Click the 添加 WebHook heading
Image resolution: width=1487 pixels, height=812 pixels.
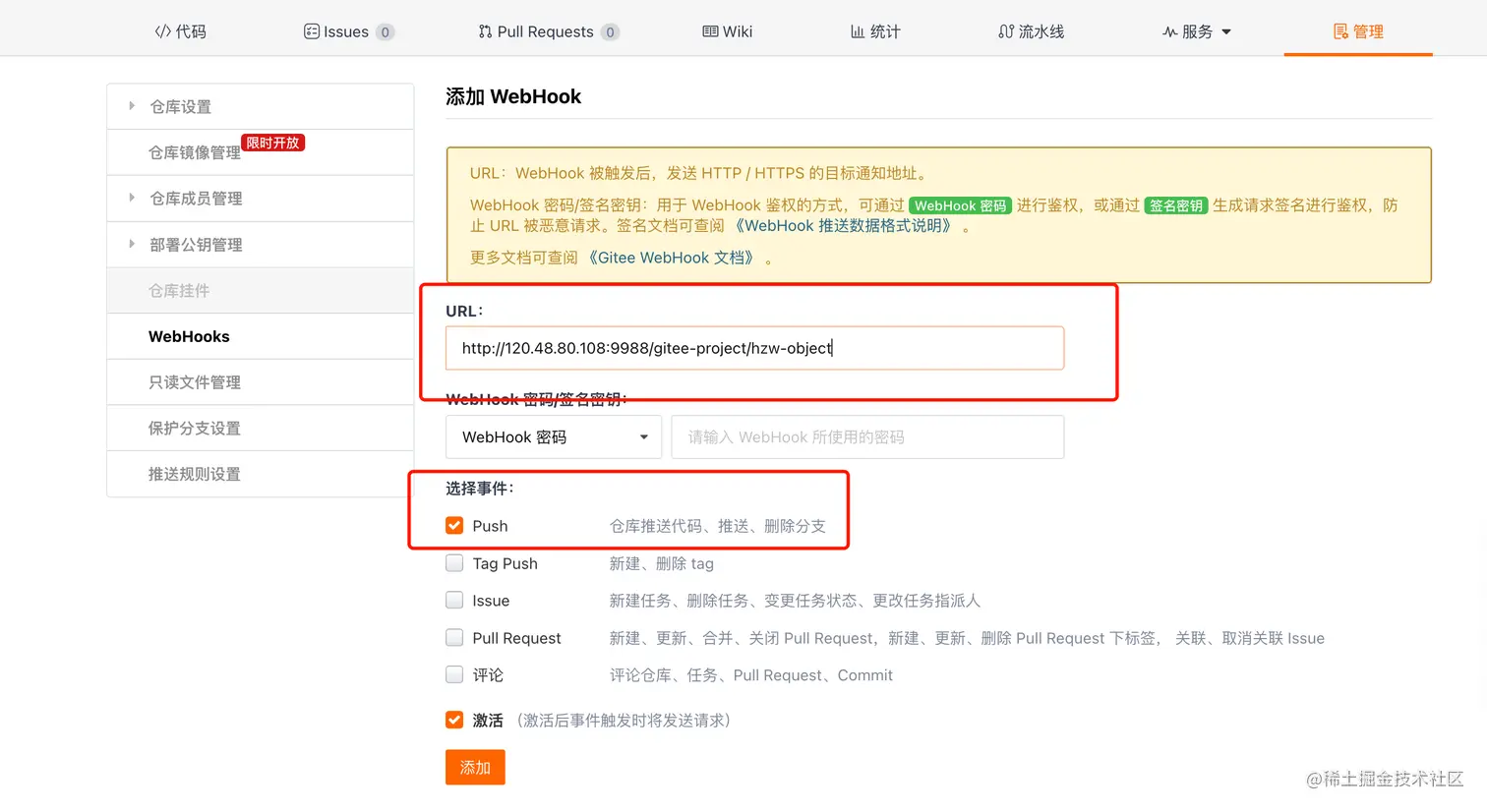pyautogui.click(x=513, y=96)
